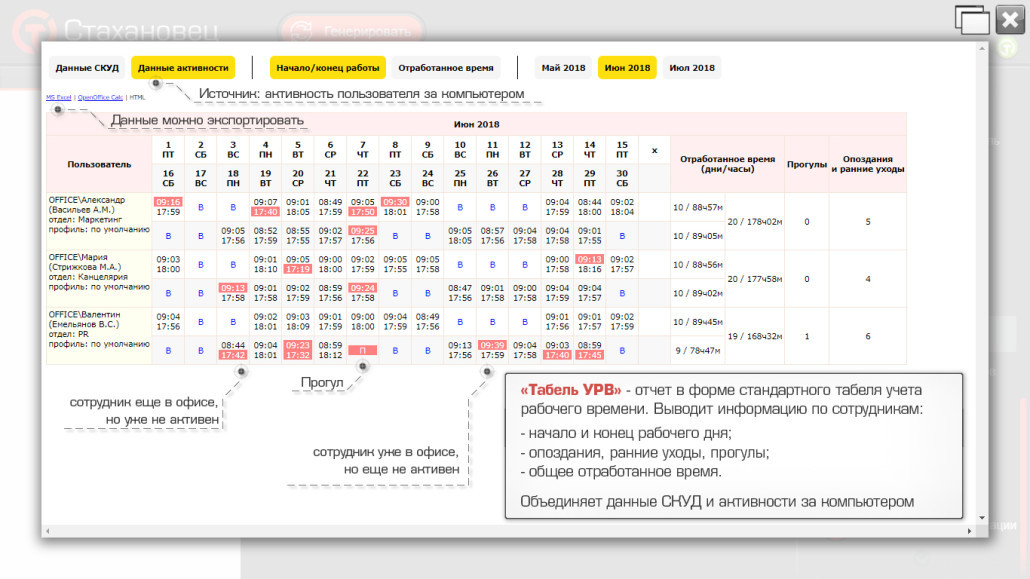This screenshot has width=1030, height=579.
Task: Click the 10 / 89ч05м half-month subtotal
Action: tap(698, 236)
